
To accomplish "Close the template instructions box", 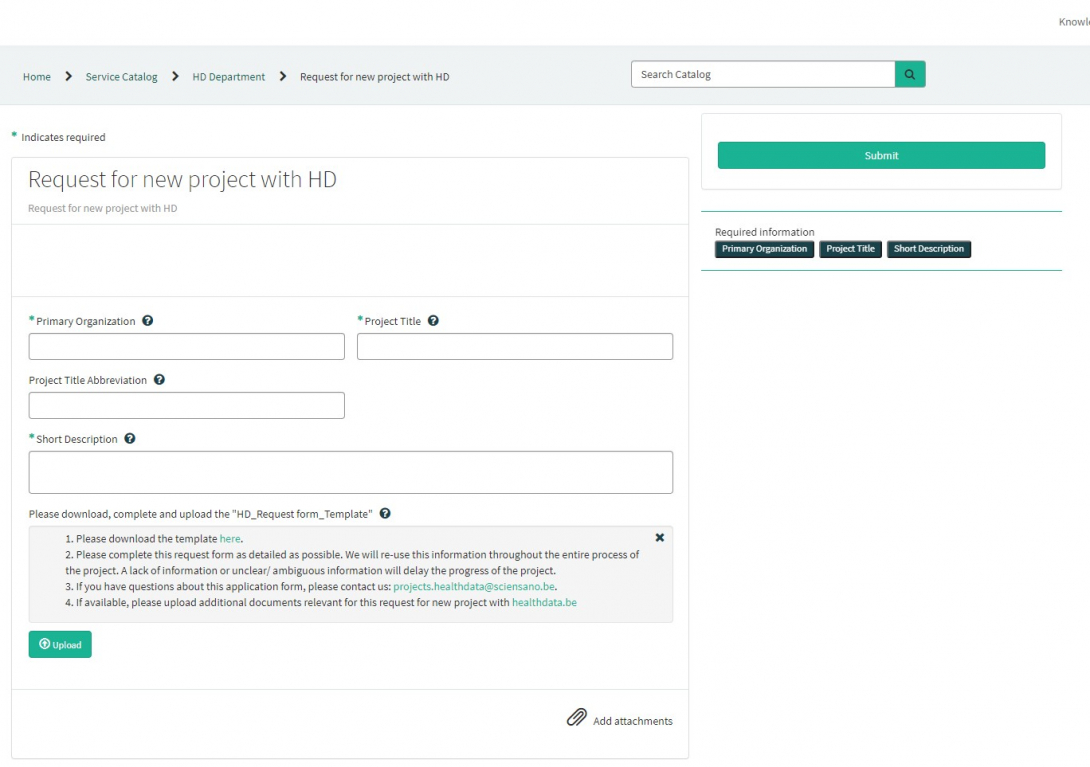I will click(x=659, y=538).
